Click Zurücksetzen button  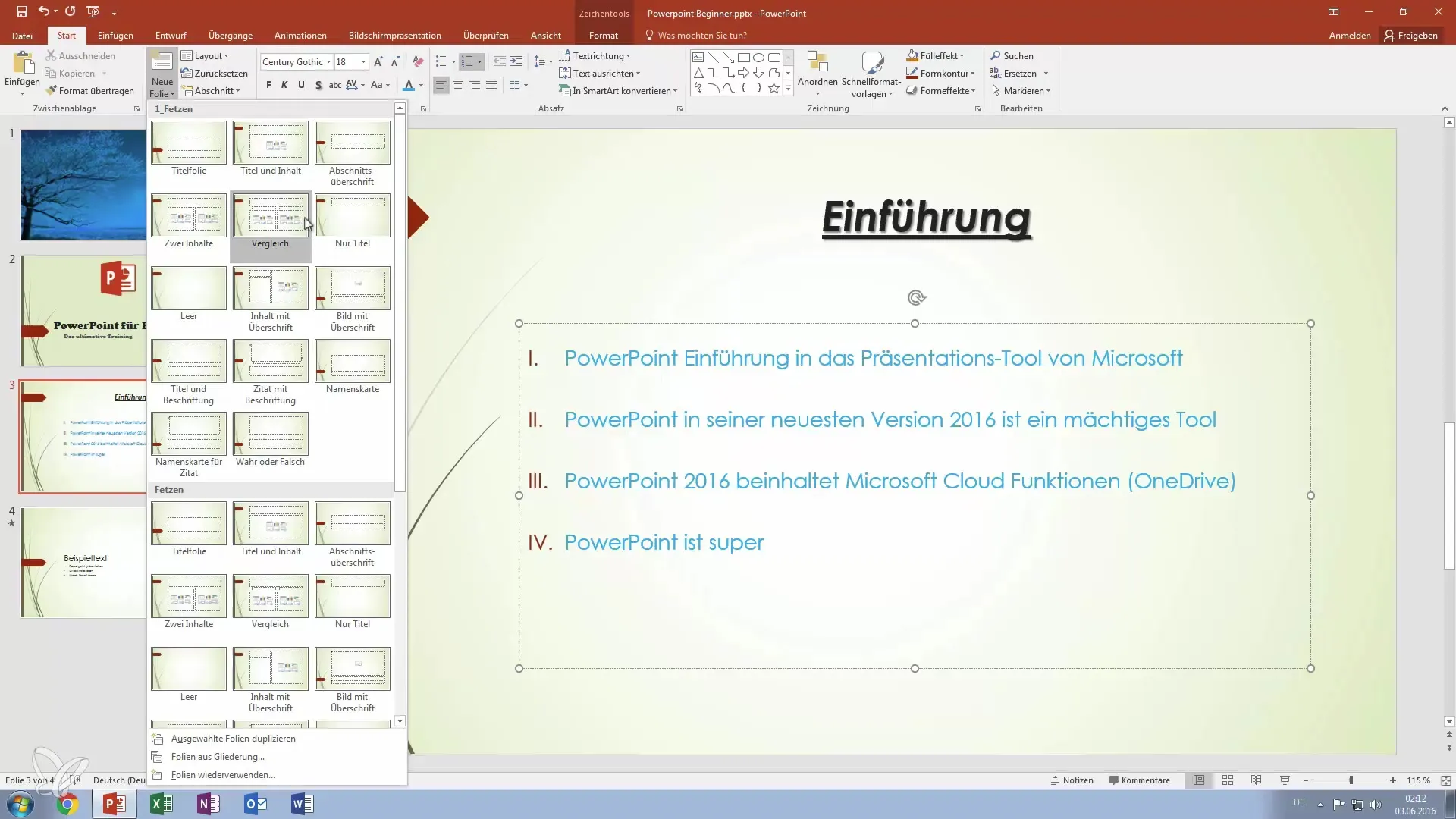(215, 74)
